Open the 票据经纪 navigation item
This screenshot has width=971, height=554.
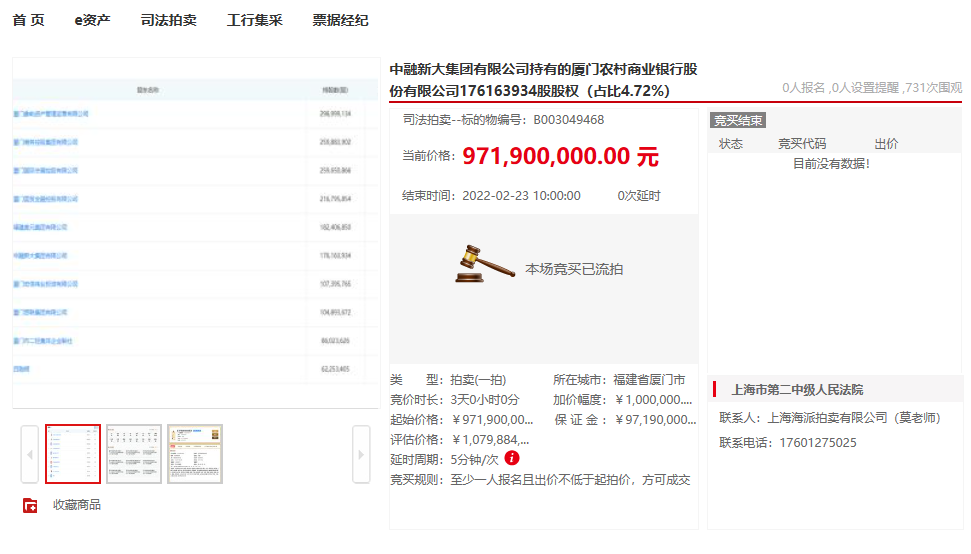coord(340,20)
